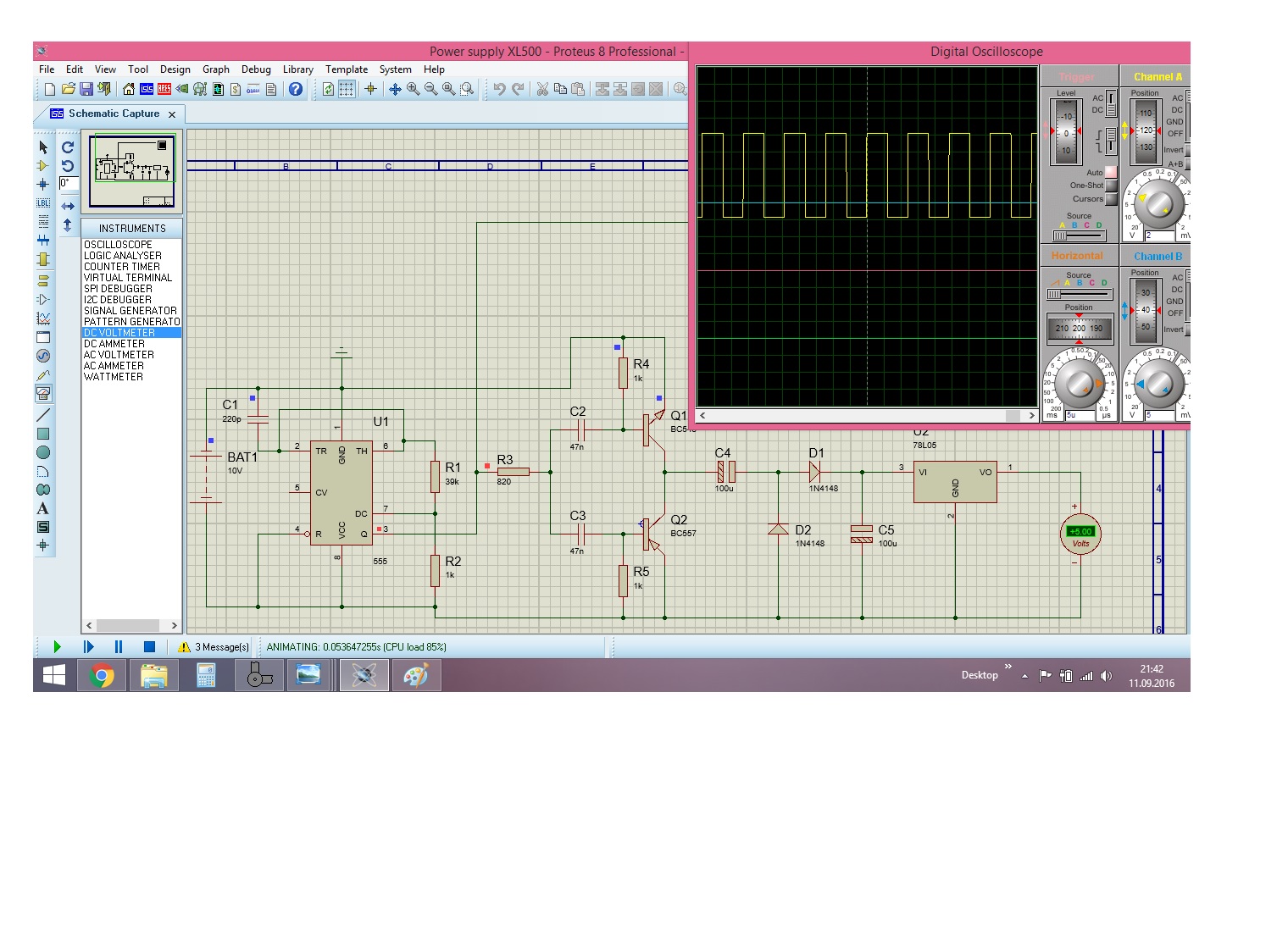Select the 2D Text 'A' tool
This screenshot has height=936, width=1288.
[43, 508]
